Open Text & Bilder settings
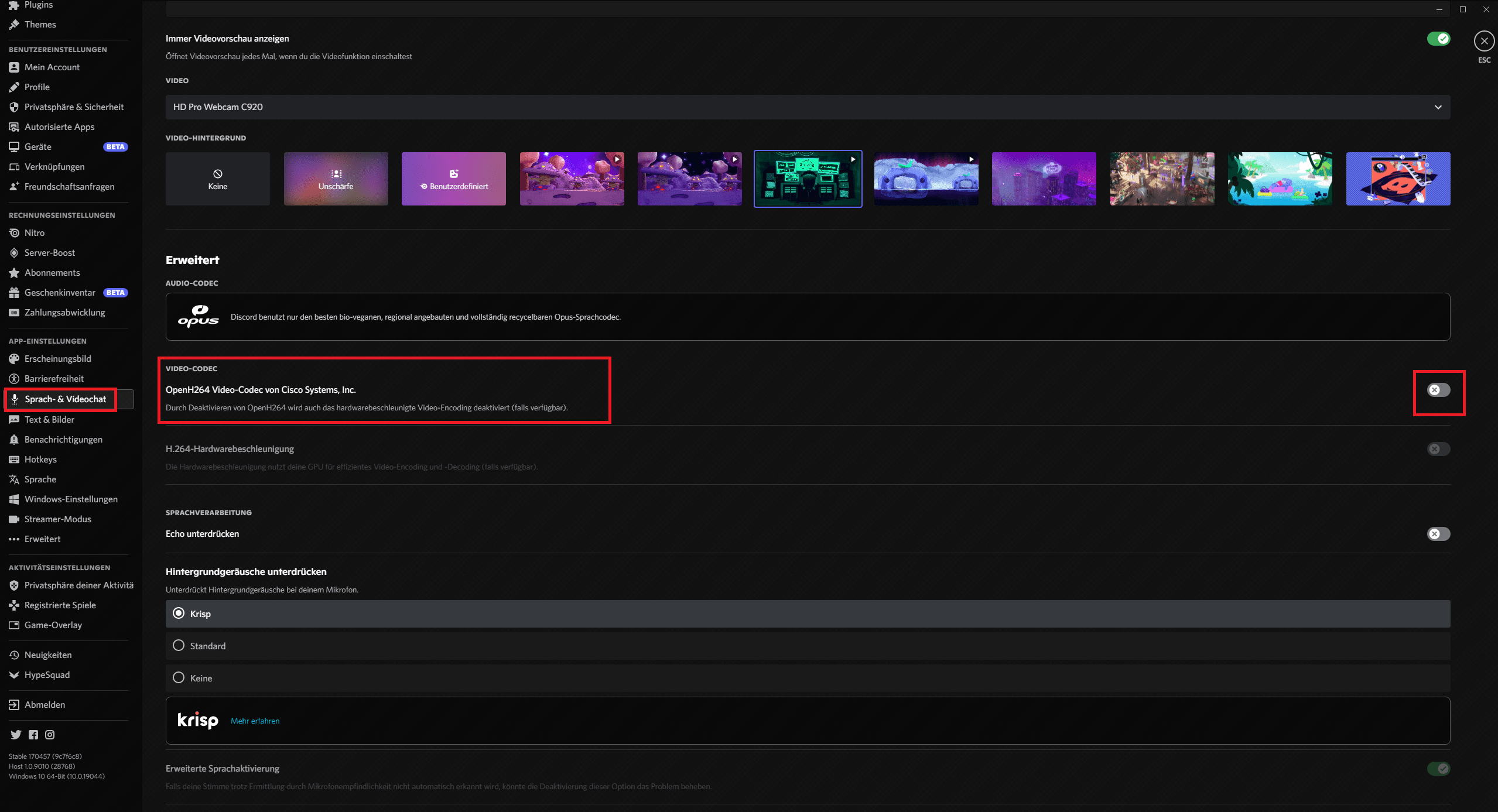1498x812 pixels. 49,420
